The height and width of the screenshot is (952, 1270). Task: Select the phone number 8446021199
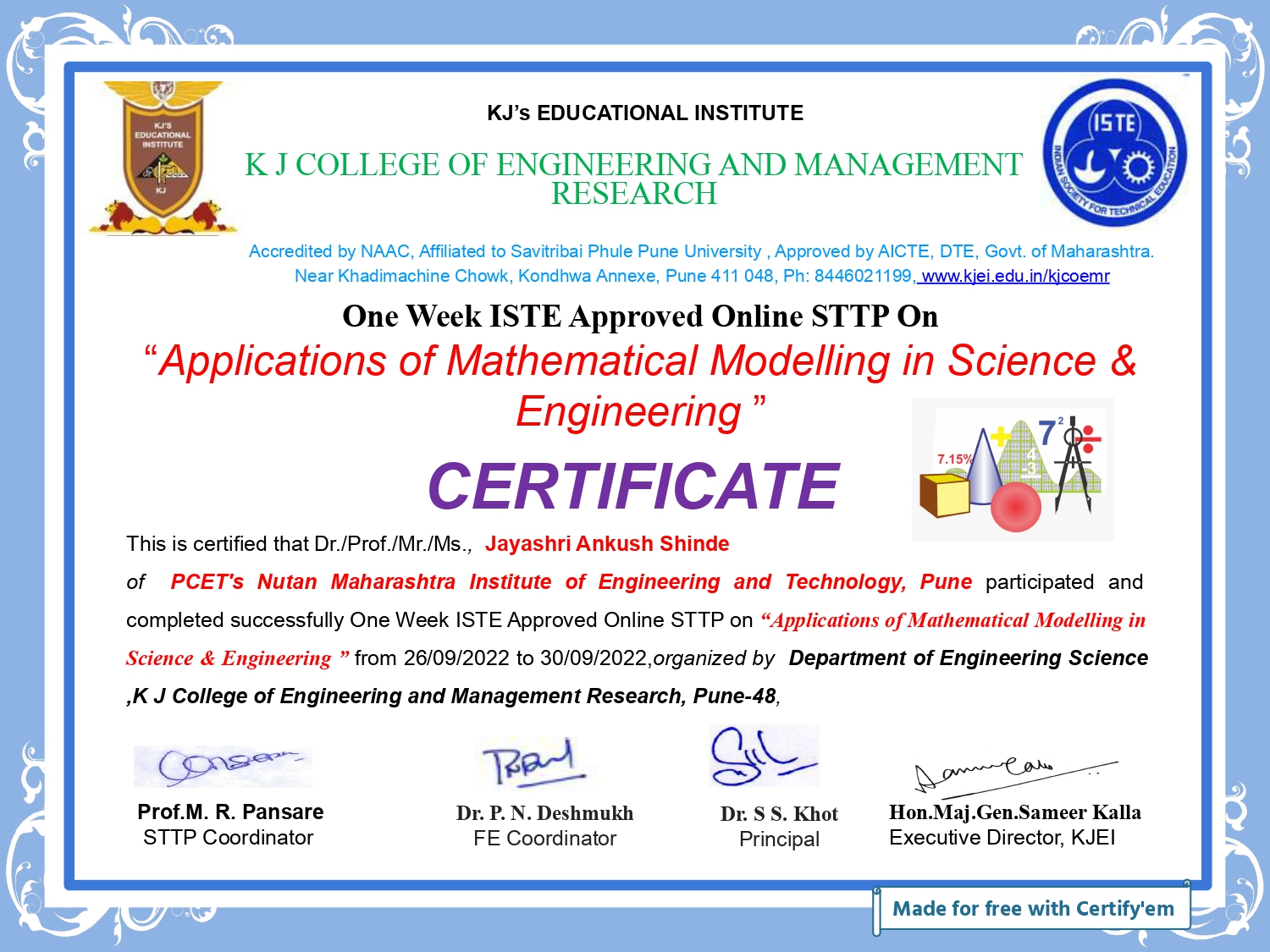[x=863, y=276]
